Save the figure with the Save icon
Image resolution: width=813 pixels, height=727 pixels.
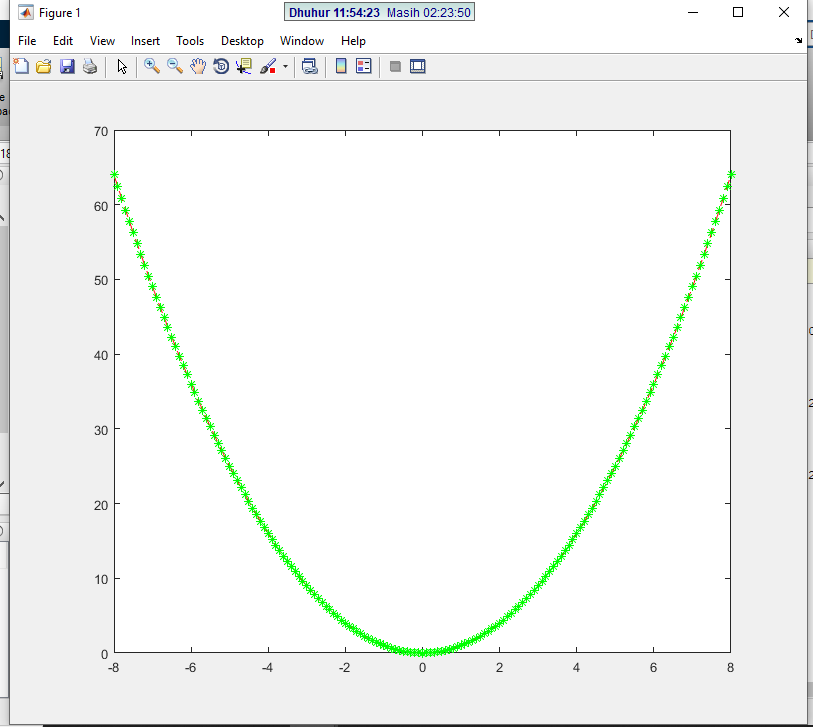66,66
